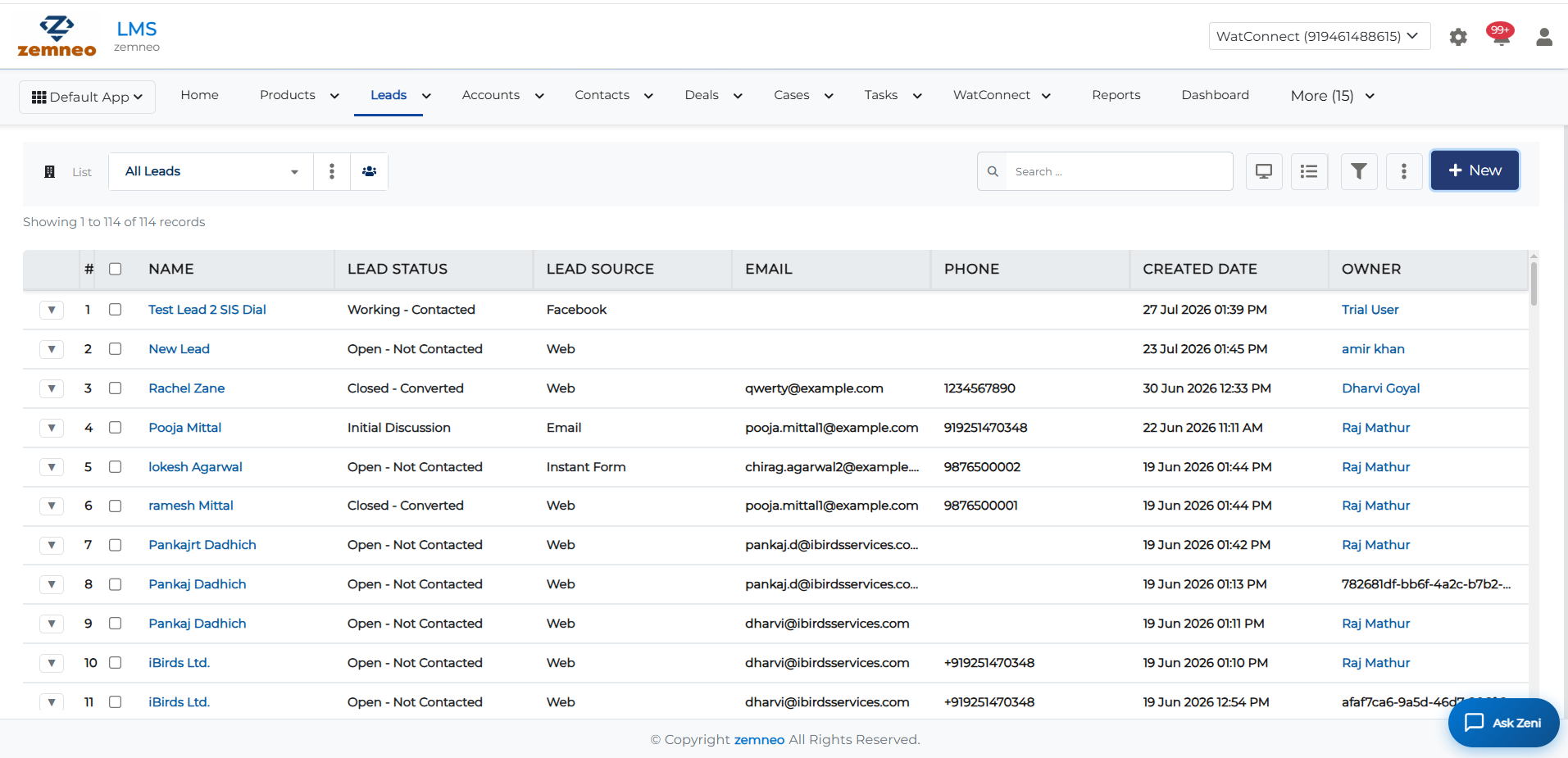Open the Accounts tab
1568x758 pixels.
pyautogui.click(x=490, y=95)
